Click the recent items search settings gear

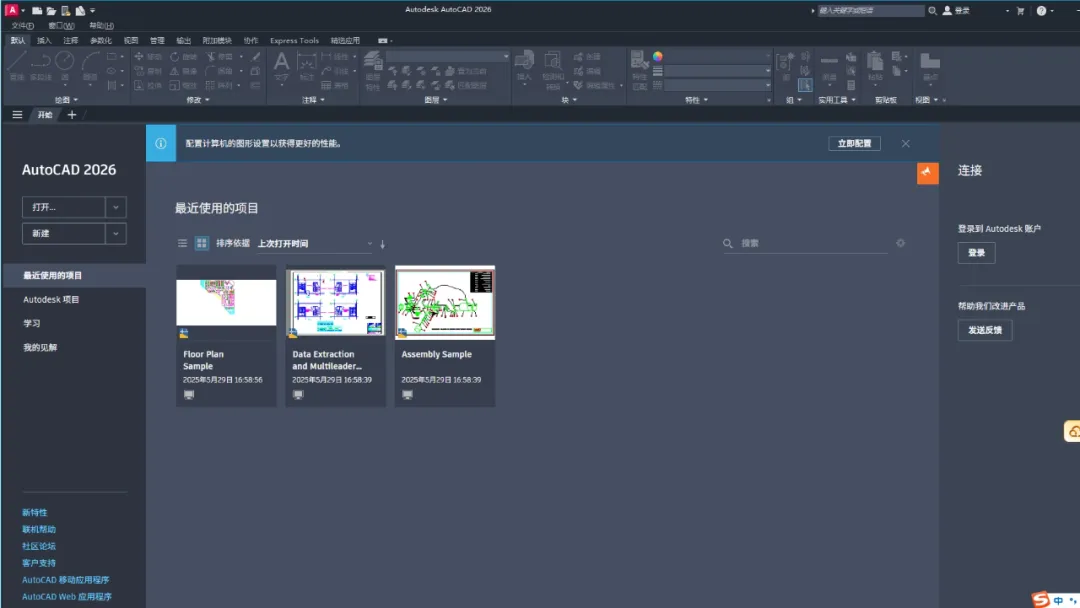coord(900,243)
